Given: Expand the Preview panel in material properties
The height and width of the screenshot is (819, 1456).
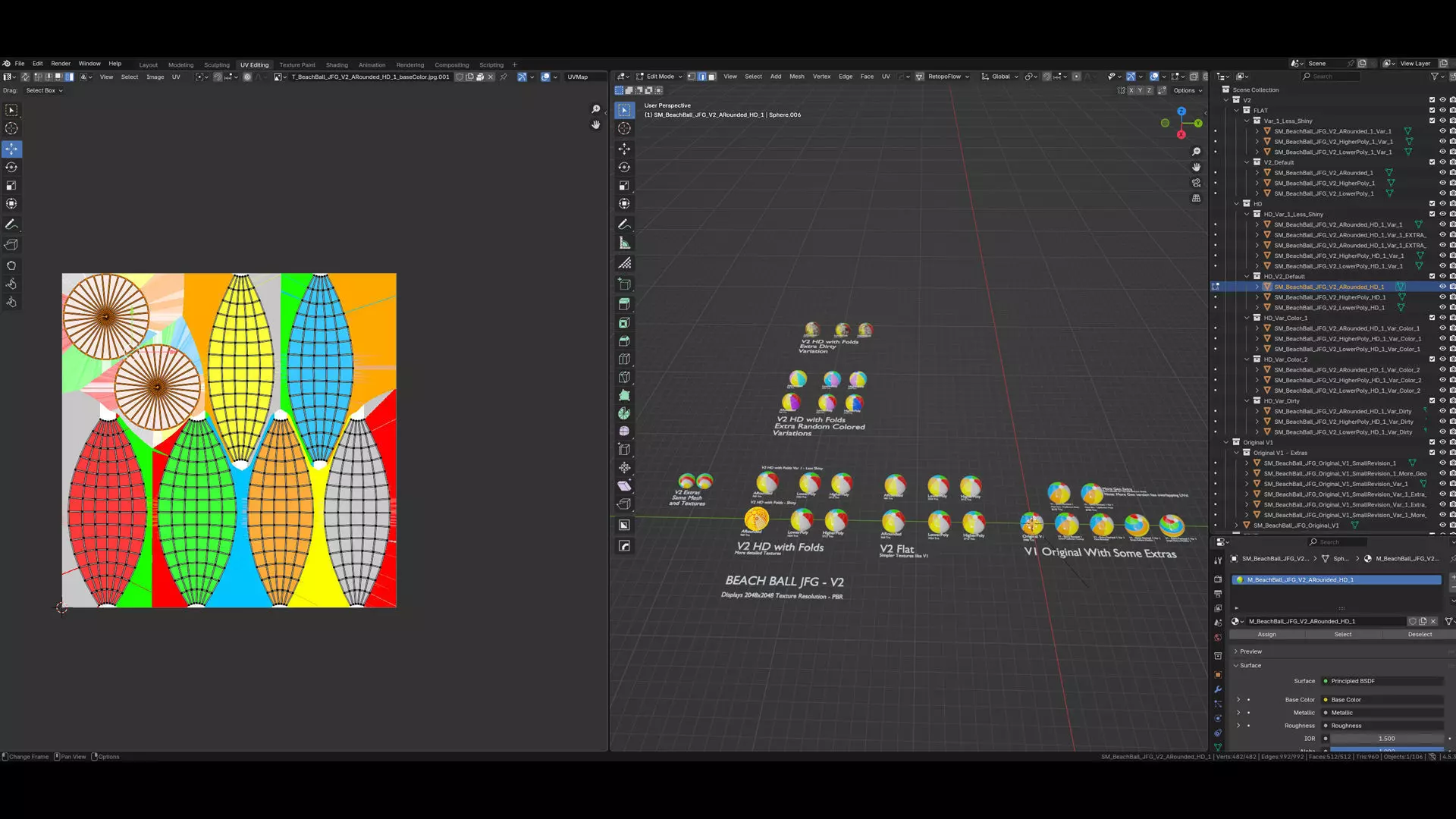Looking at the screenshot, I should [x=1250, y=651].
